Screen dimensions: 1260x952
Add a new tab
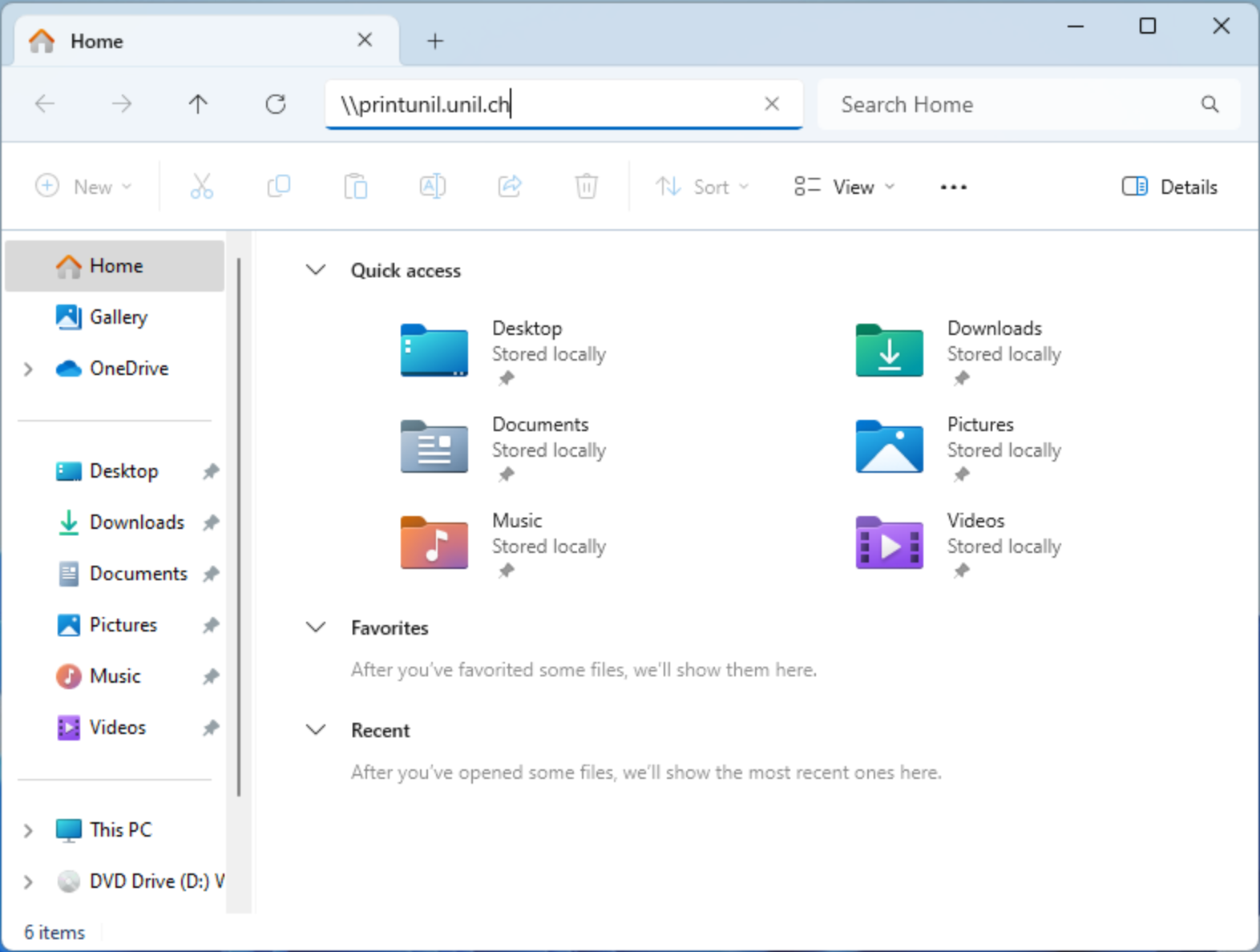435,41
